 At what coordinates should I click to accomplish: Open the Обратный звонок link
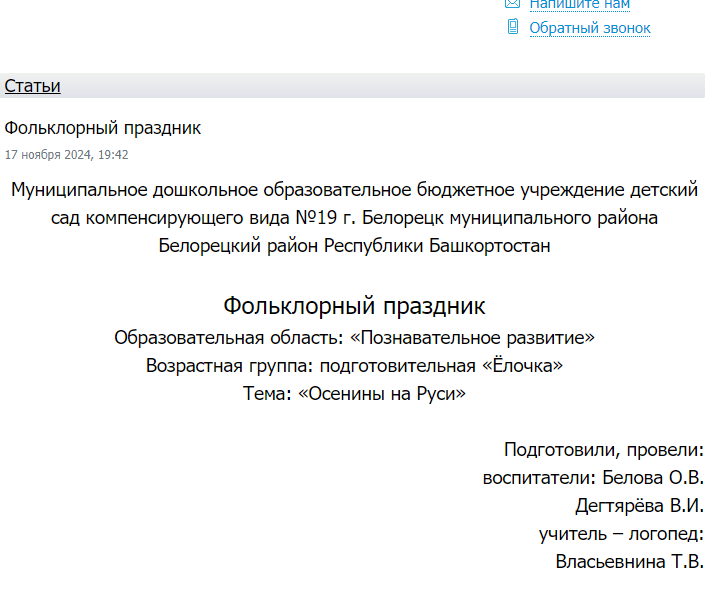(x=590, y=28)
